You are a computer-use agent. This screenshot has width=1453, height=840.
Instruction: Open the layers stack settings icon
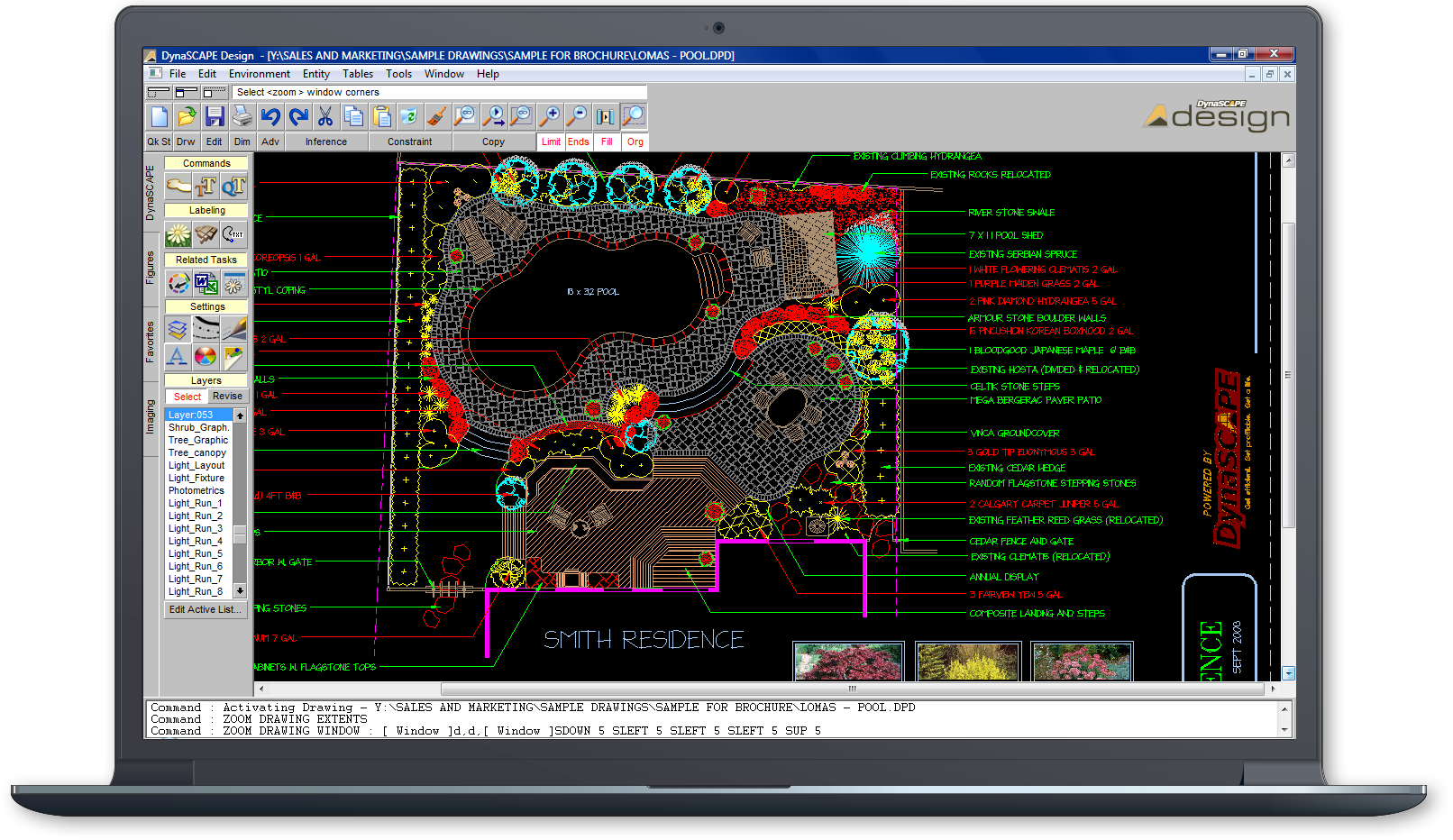click(x=178, y=329)
